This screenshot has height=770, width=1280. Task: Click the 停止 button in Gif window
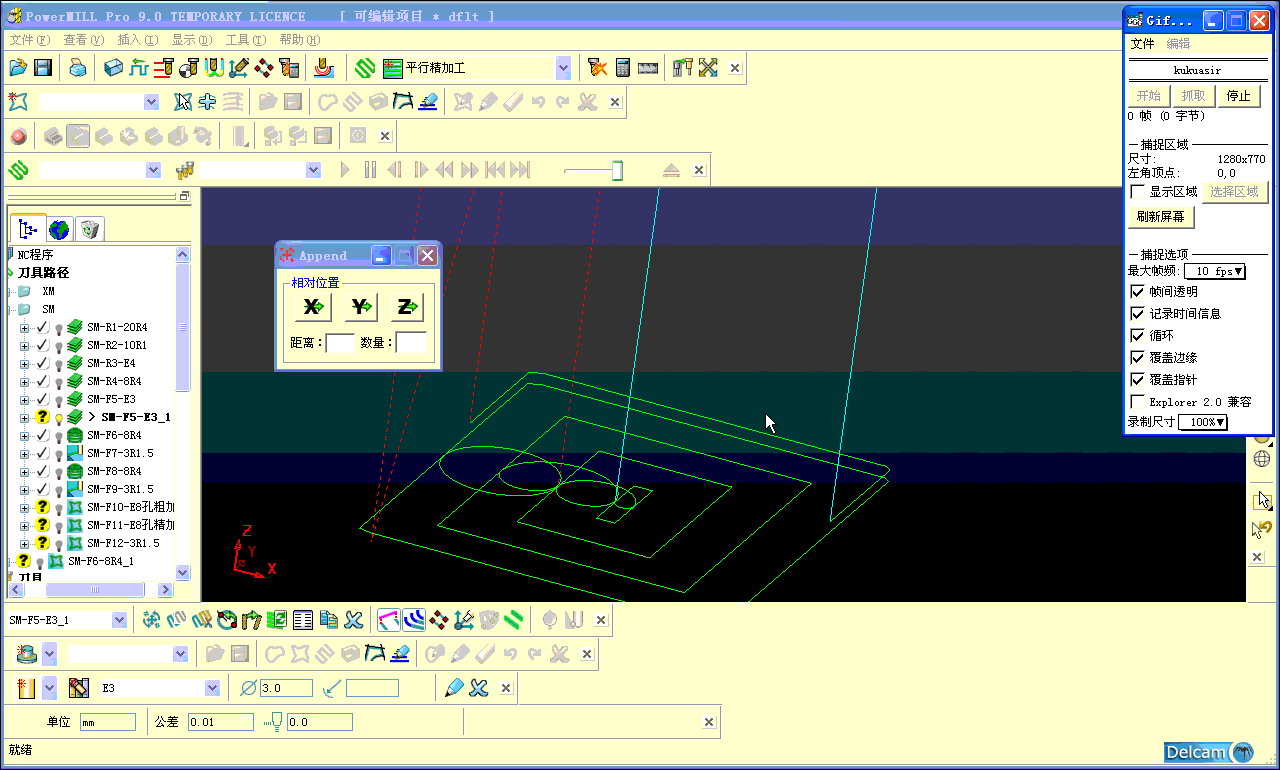coord(1239,96)
